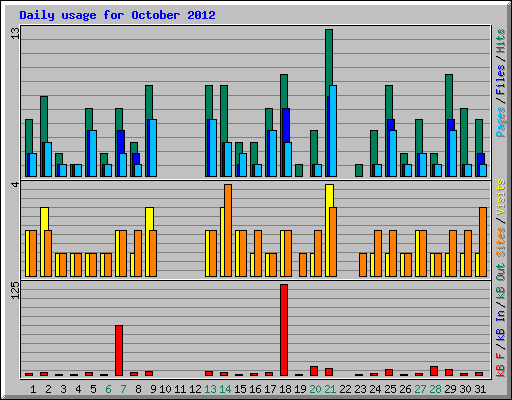Click the orange Sites bar on day 23

(x=363, y=265)
